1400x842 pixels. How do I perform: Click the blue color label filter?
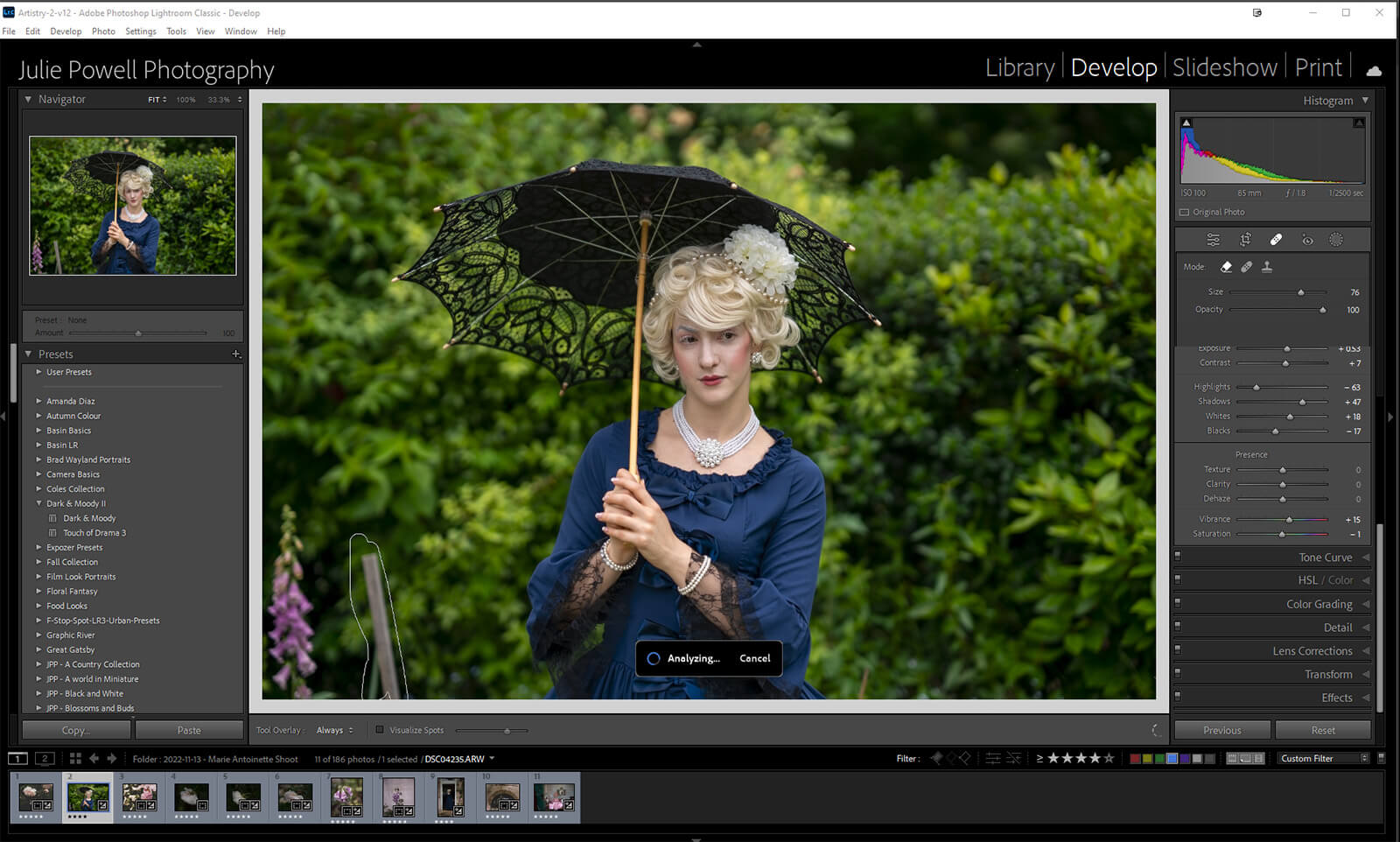[x=1172, y=759]
